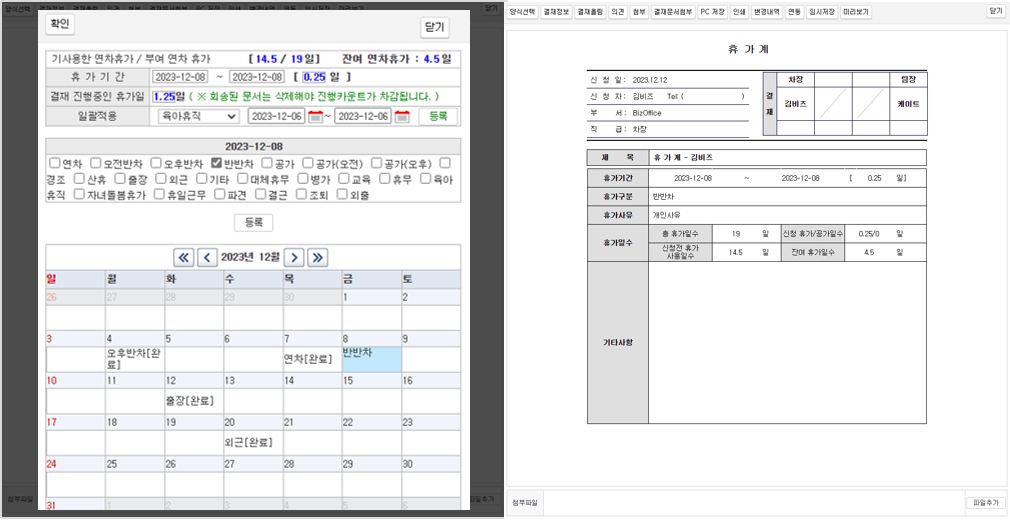This screenshot has height=521, width=1010.
Task: Click the 외근[완료] entry on December 20
Action: pyautogui.click(x=249, y=442)
